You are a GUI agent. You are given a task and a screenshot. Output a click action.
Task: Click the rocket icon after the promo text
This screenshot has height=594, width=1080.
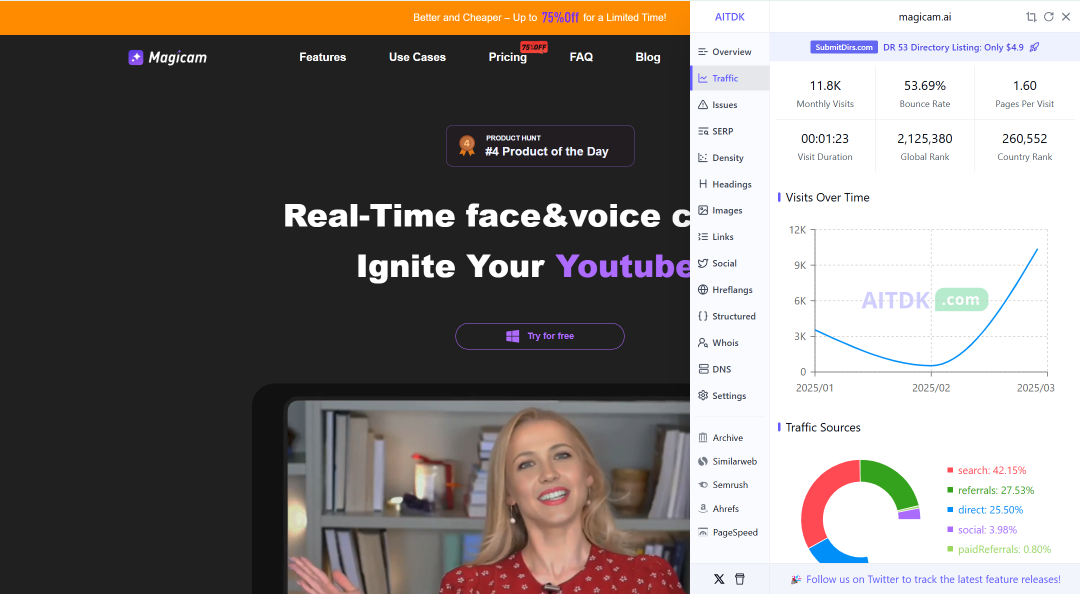click(1035, 47)
